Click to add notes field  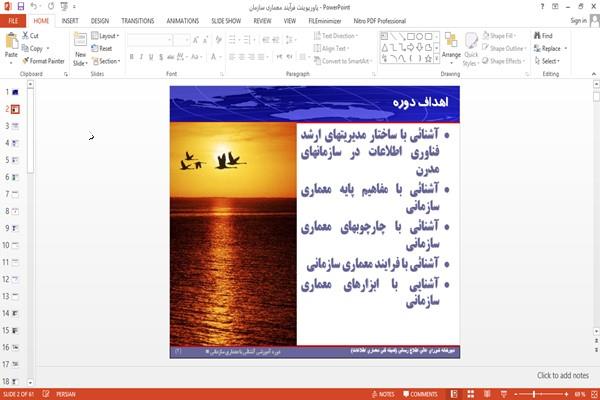pyautogui.click(x=562, y=375)
